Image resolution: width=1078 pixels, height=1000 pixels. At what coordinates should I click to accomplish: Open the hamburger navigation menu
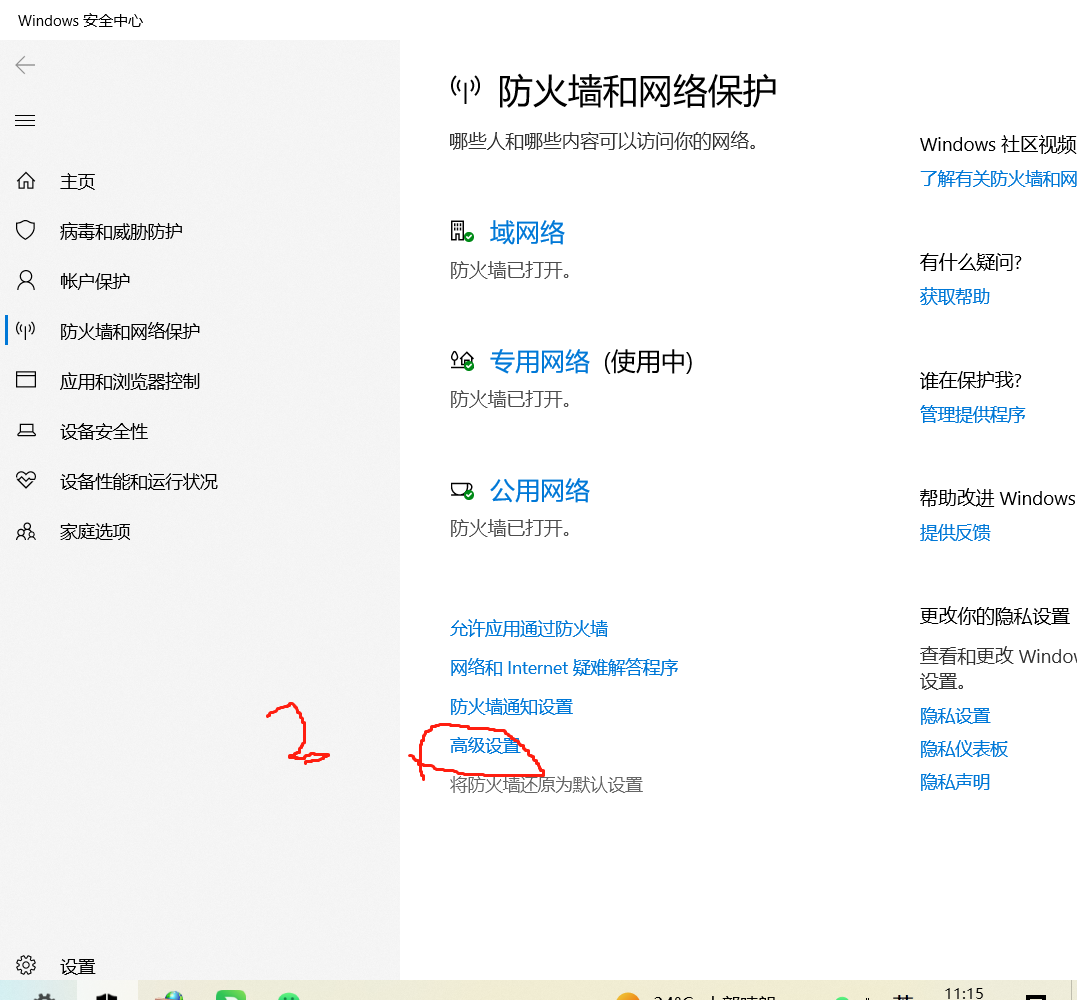[25, 121]
